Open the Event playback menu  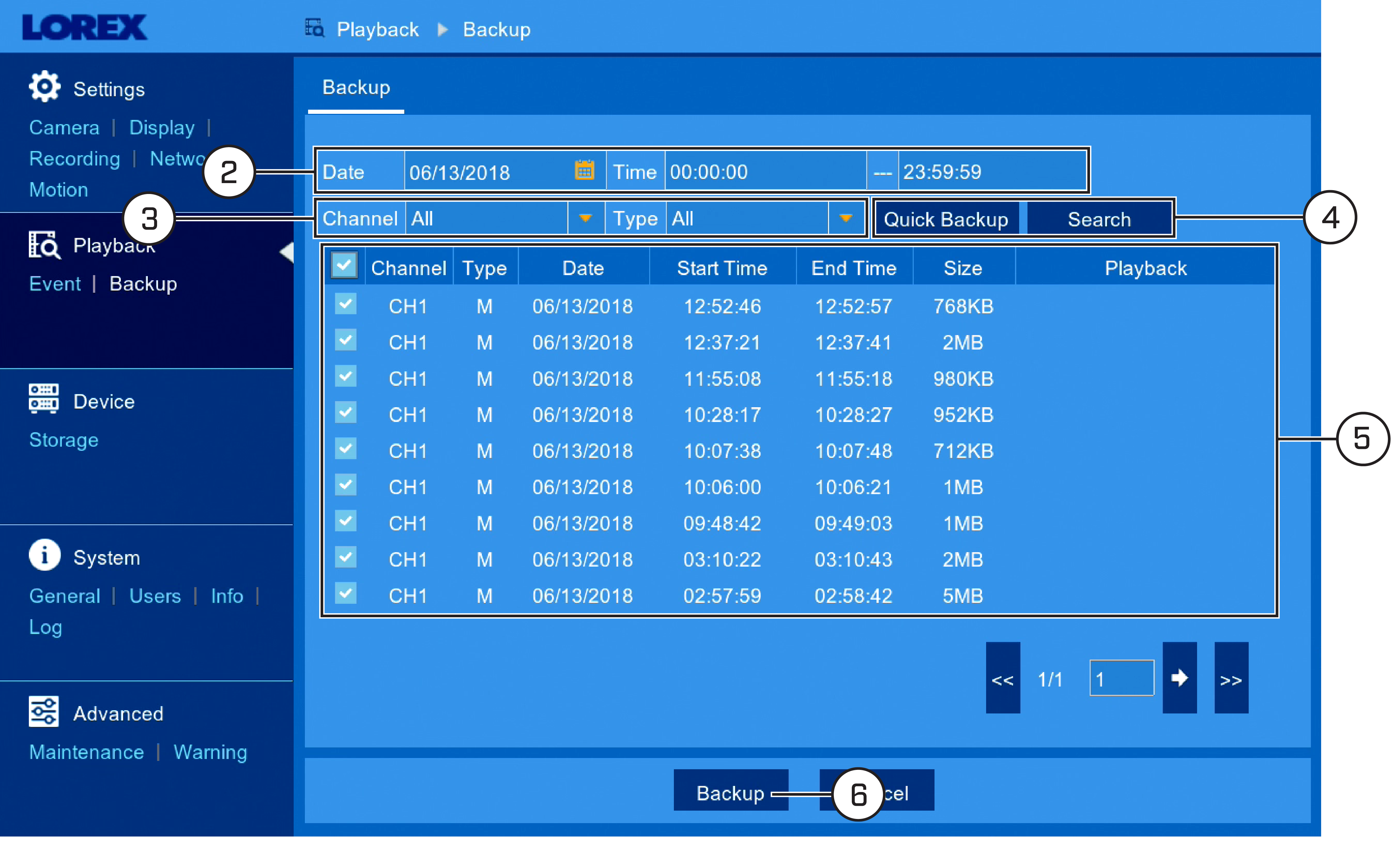[55, 284]
